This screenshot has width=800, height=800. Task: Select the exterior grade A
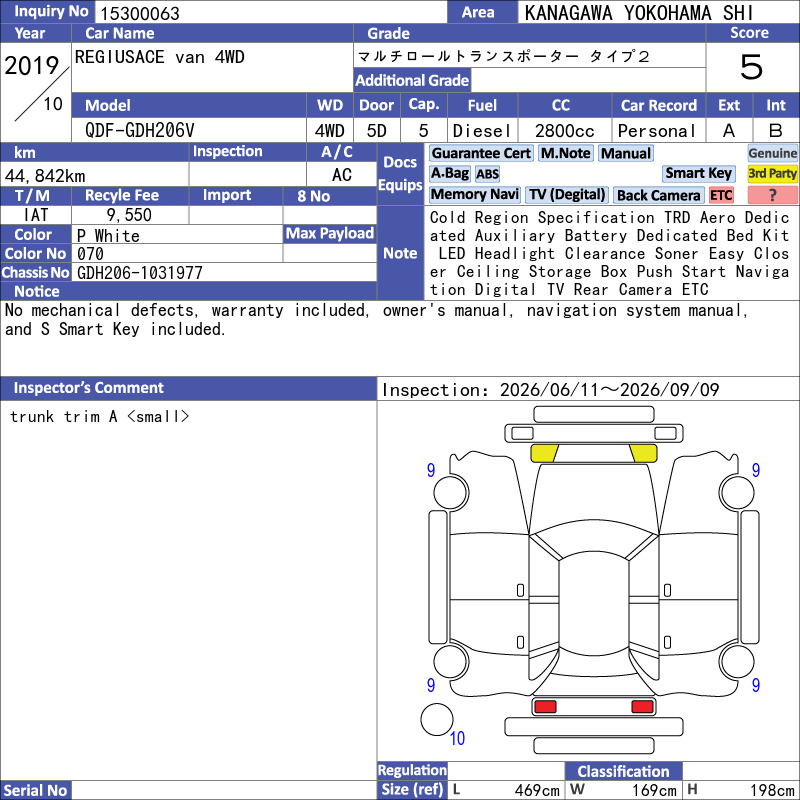[729, 131]
